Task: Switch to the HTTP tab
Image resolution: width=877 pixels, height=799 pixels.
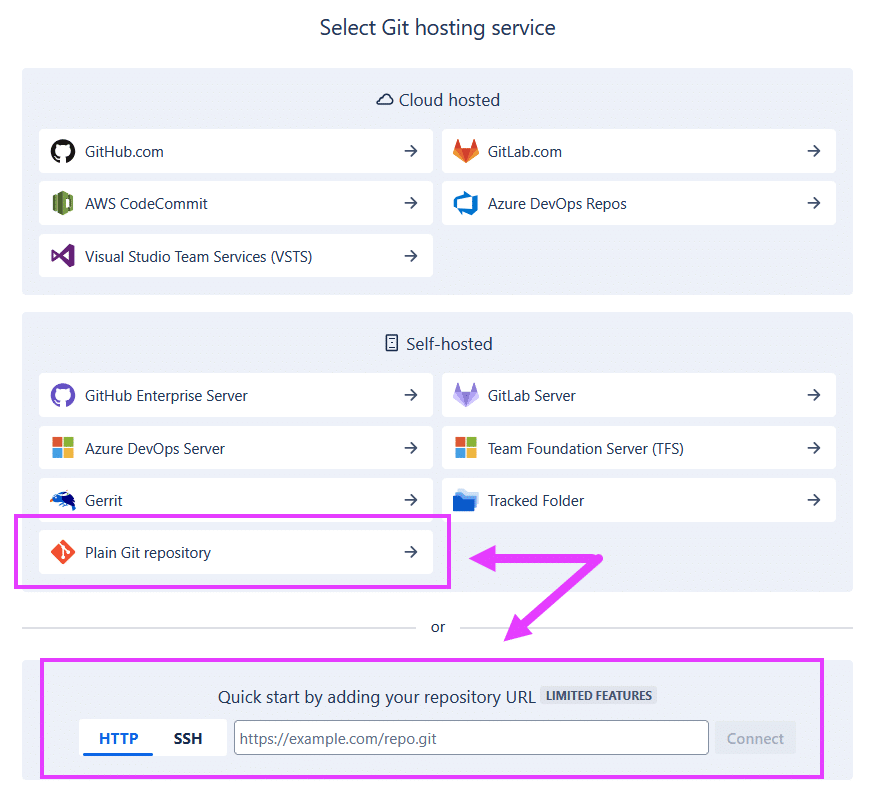Action: (x=118, y=739)
